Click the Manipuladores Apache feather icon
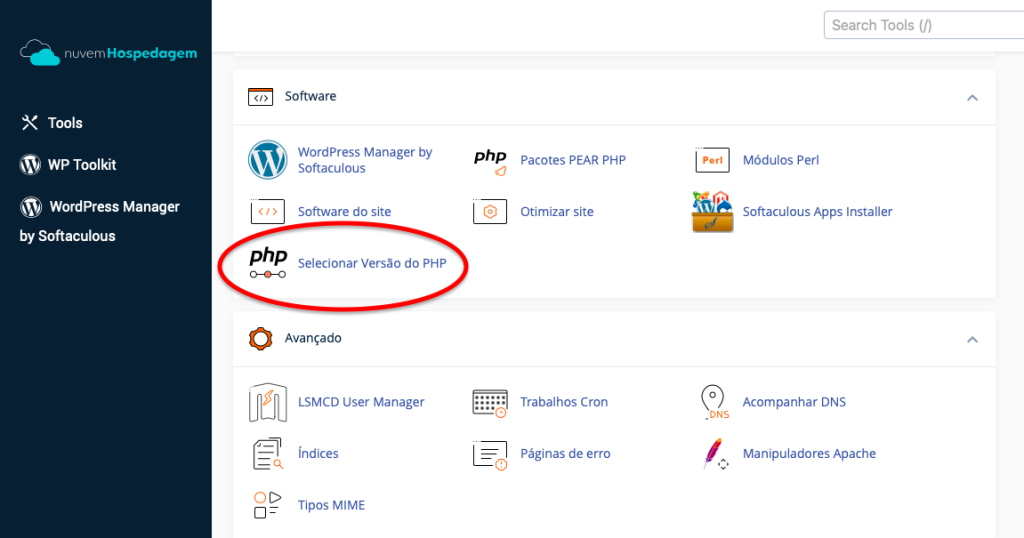1024x538 pixels. 714,454
